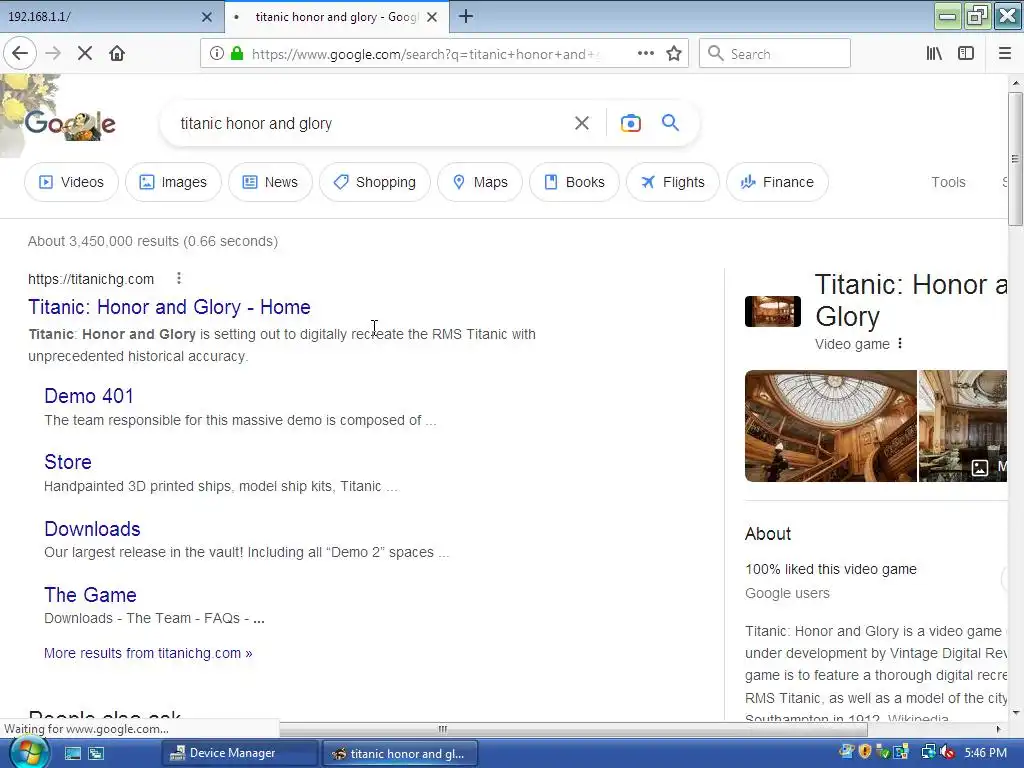Click the red-slashed tray icon beside the clock
Screen dimensions: 1024x768
[x=947, y=753]
